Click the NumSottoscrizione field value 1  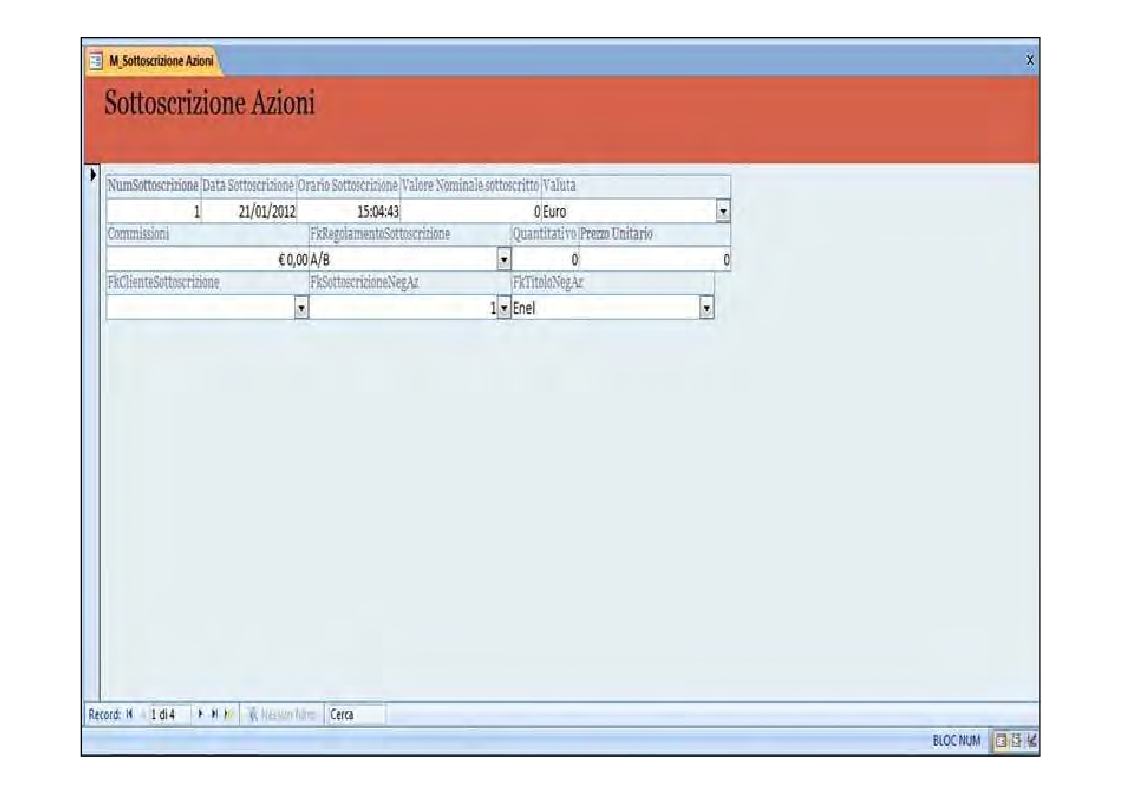point(154,211)
